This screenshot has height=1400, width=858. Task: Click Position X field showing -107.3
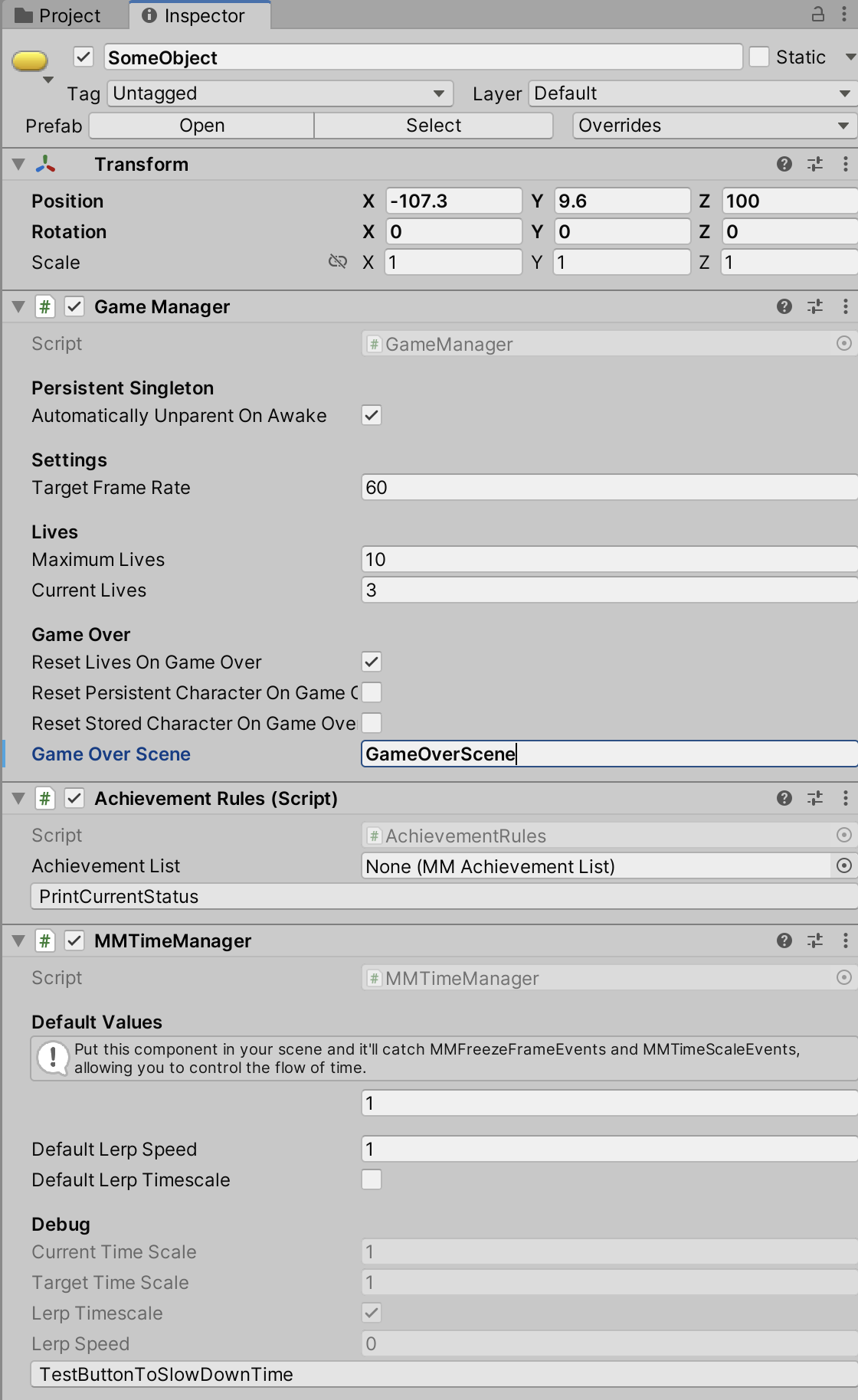pos(454,201)
